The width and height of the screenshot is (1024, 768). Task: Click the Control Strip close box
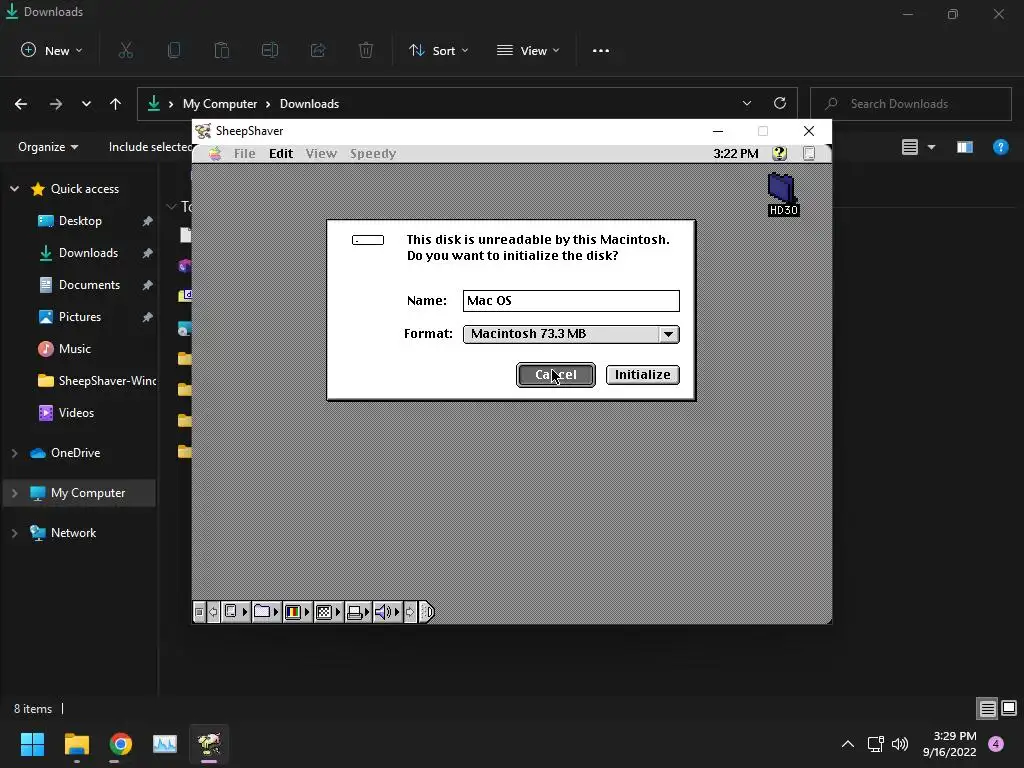tap(199, 612)
